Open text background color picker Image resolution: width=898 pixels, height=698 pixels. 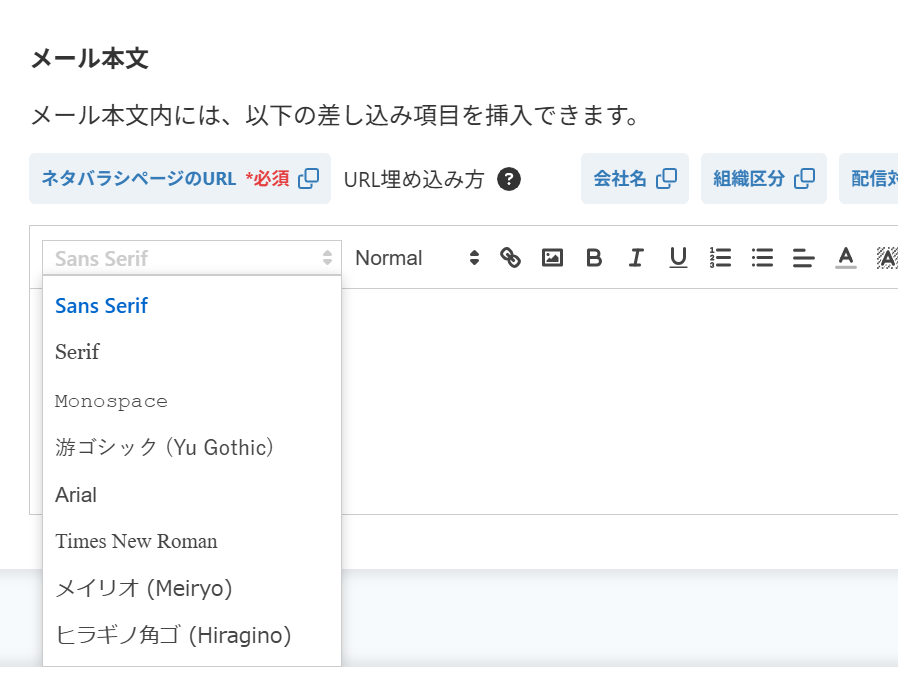pos(887,258)
